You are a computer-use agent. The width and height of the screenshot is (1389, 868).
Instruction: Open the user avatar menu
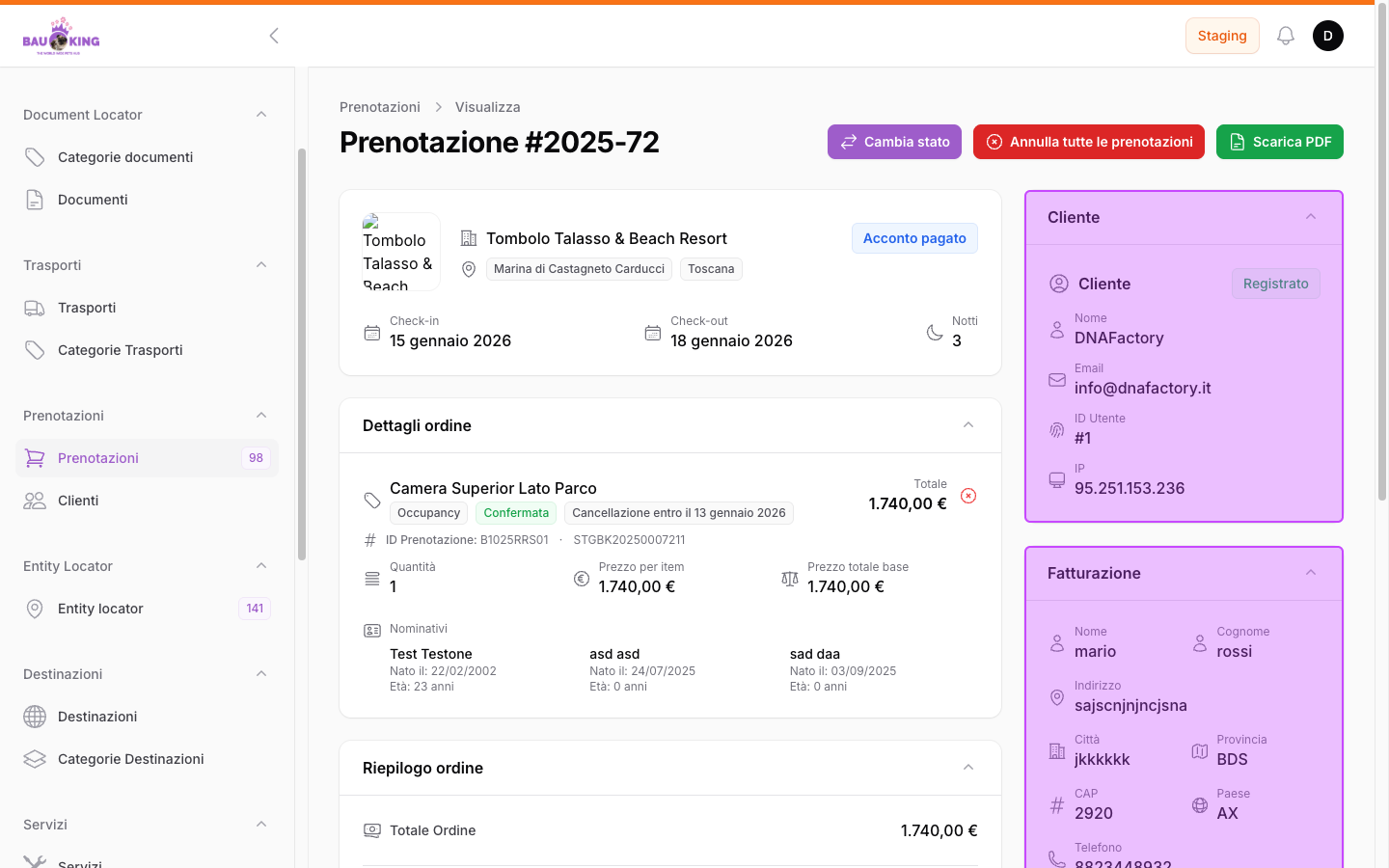(x=1327, y=36)
